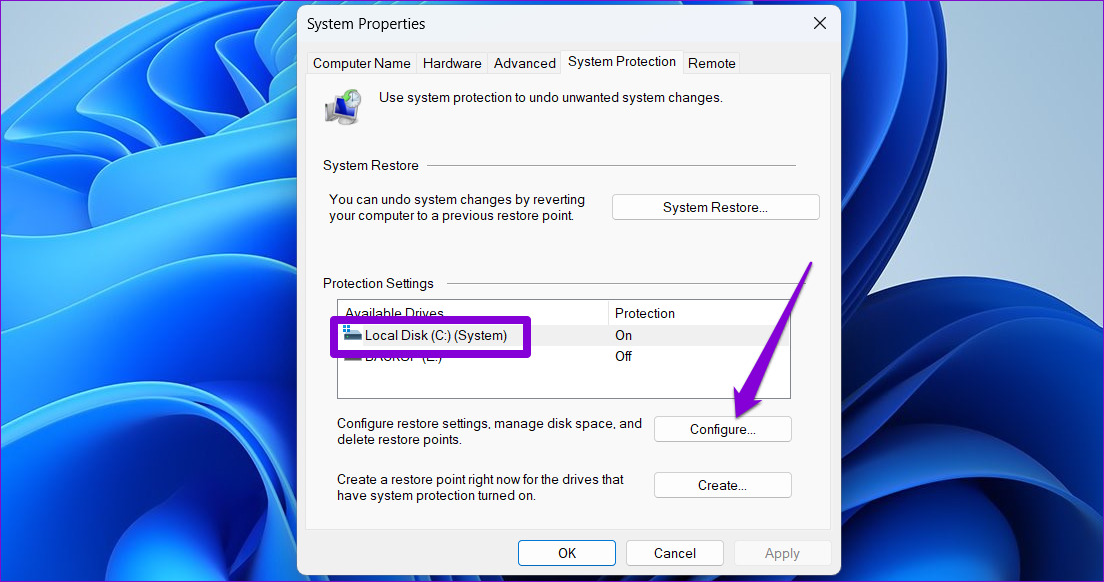Select the System Protection tab
The image size is (1104, 582).
(x=621, y=62)
